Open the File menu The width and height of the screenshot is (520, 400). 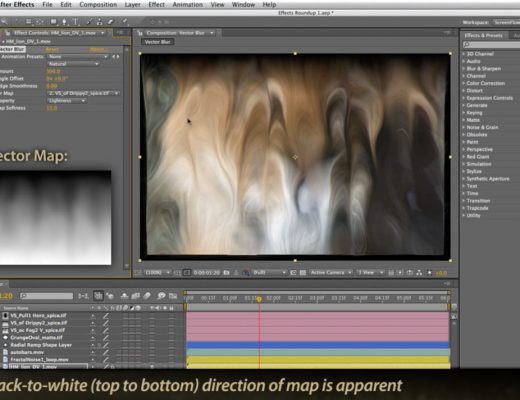47,5
